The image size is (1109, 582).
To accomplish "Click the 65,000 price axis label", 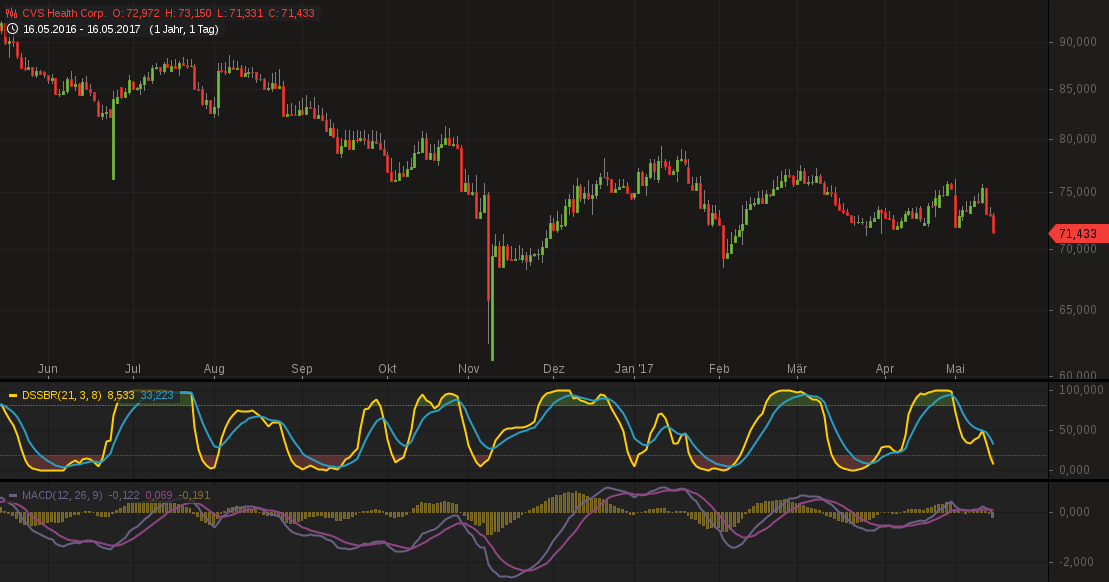I will [1077, 310].
